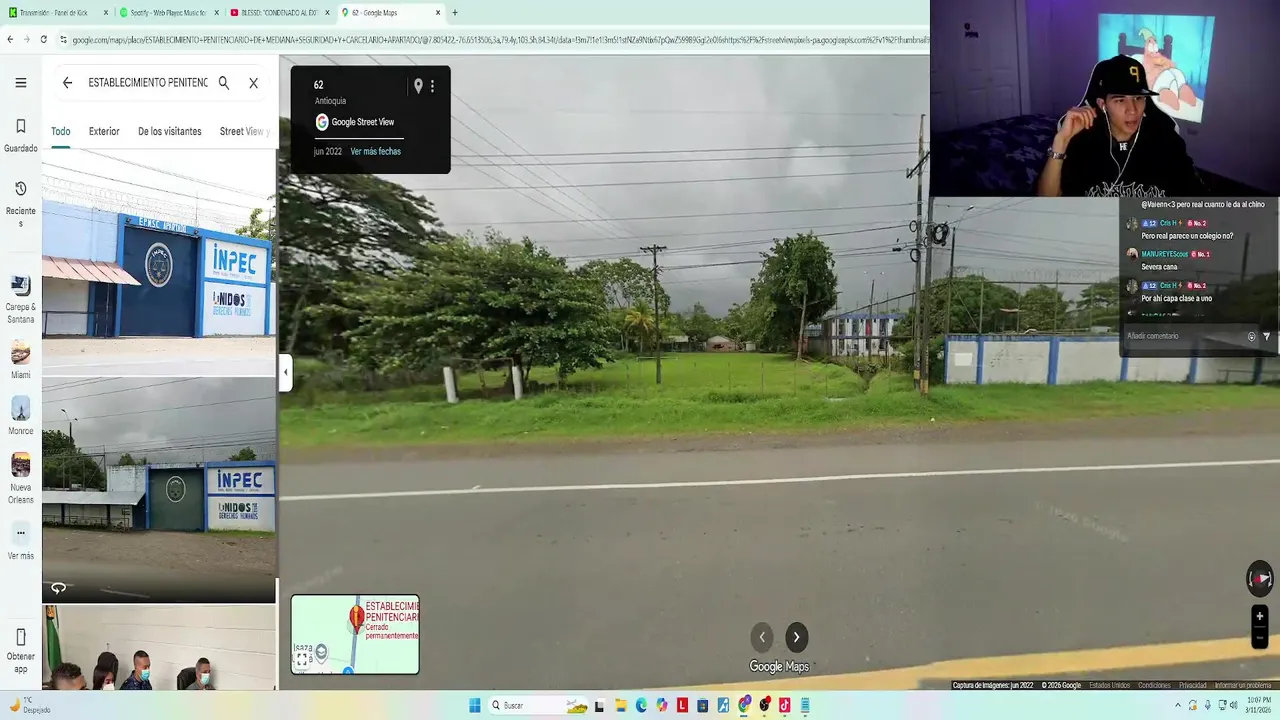The image size is (1280, 720).
Task: Clear the search with the X icon
Action: [x=253, y=83]
